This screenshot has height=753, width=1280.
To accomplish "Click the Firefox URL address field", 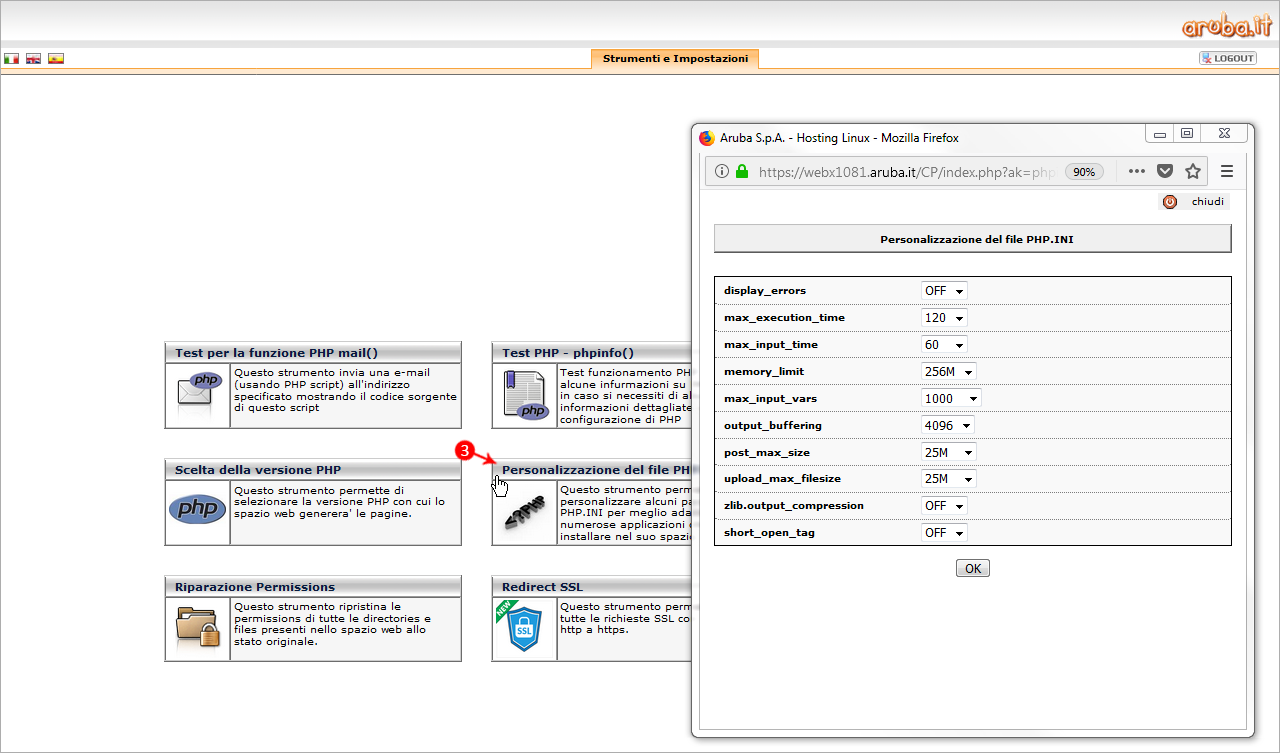I will tap(905, 172).
